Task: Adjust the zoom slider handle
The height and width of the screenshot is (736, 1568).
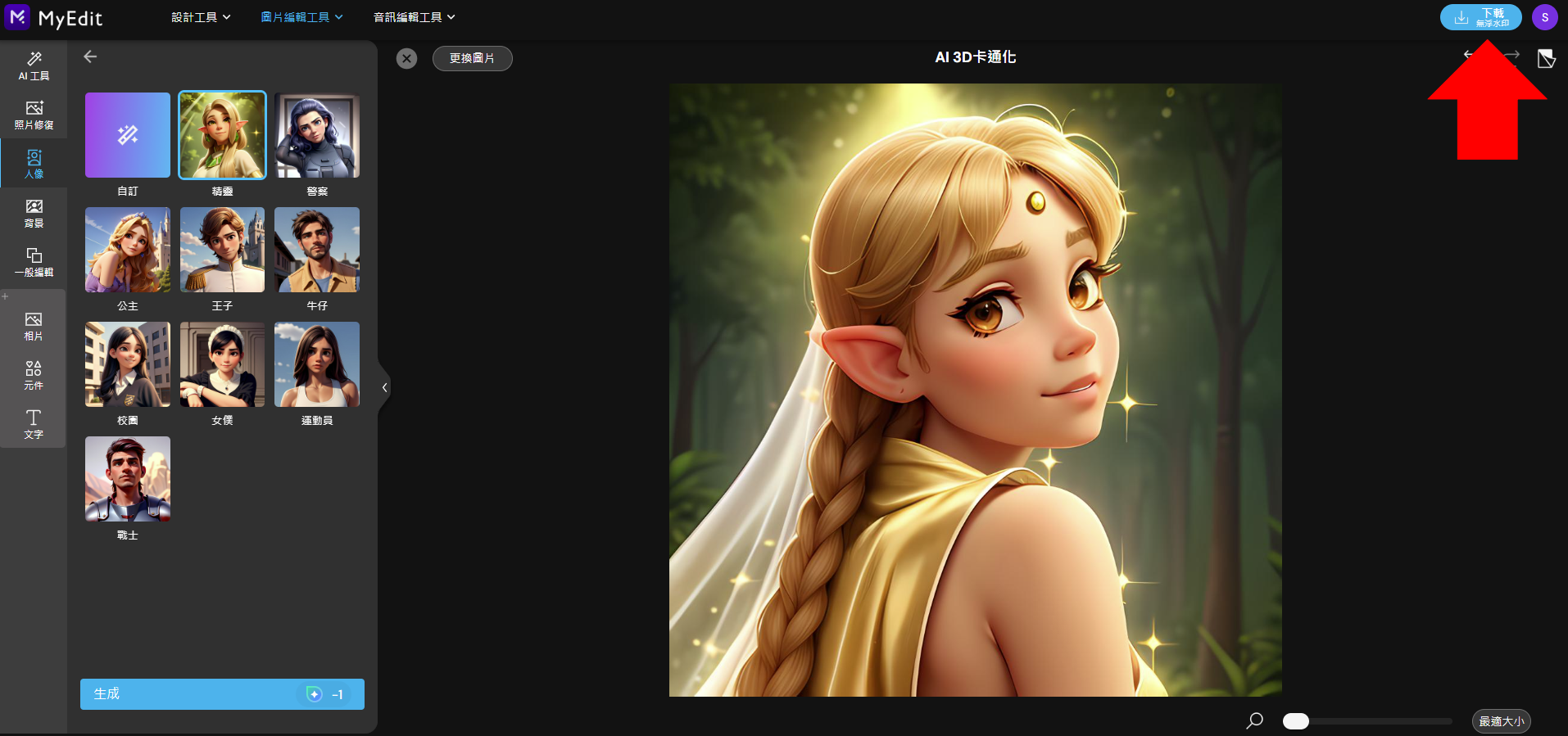Action: click(1295, 721)
